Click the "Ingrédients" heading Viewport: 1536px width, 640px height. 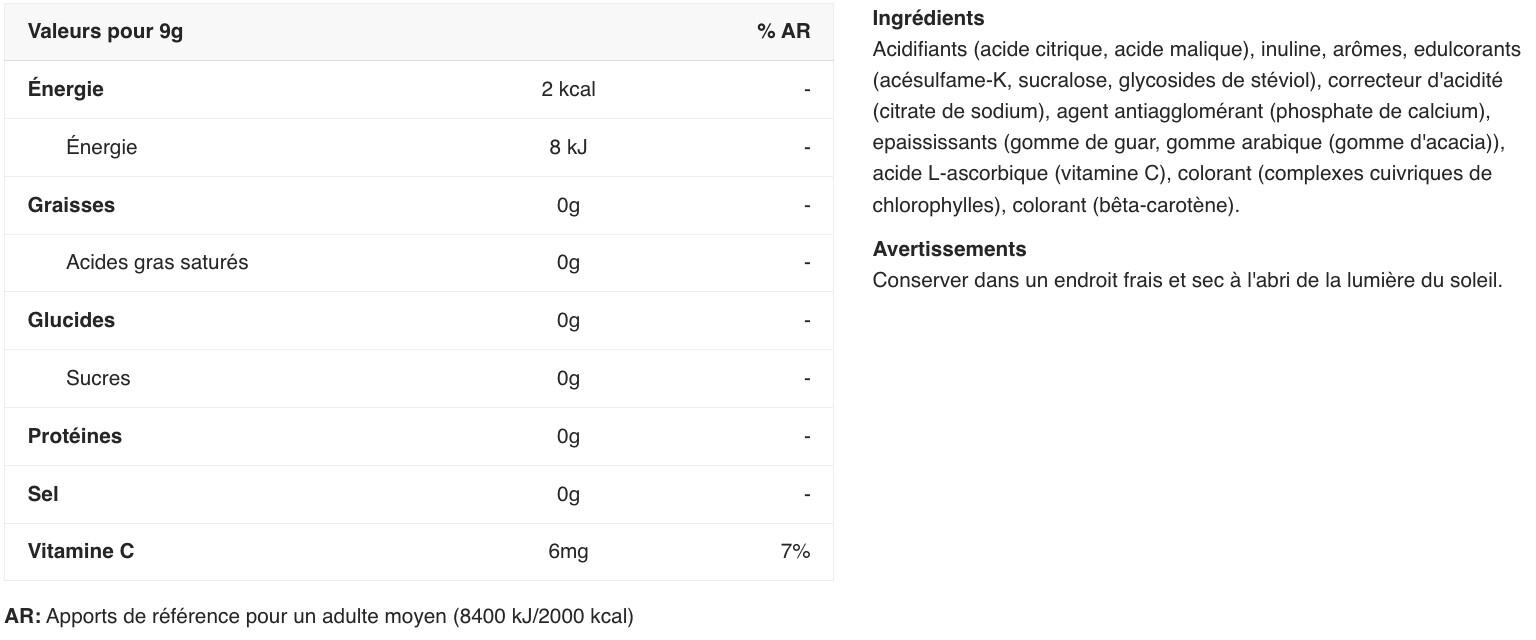[928, 18]
